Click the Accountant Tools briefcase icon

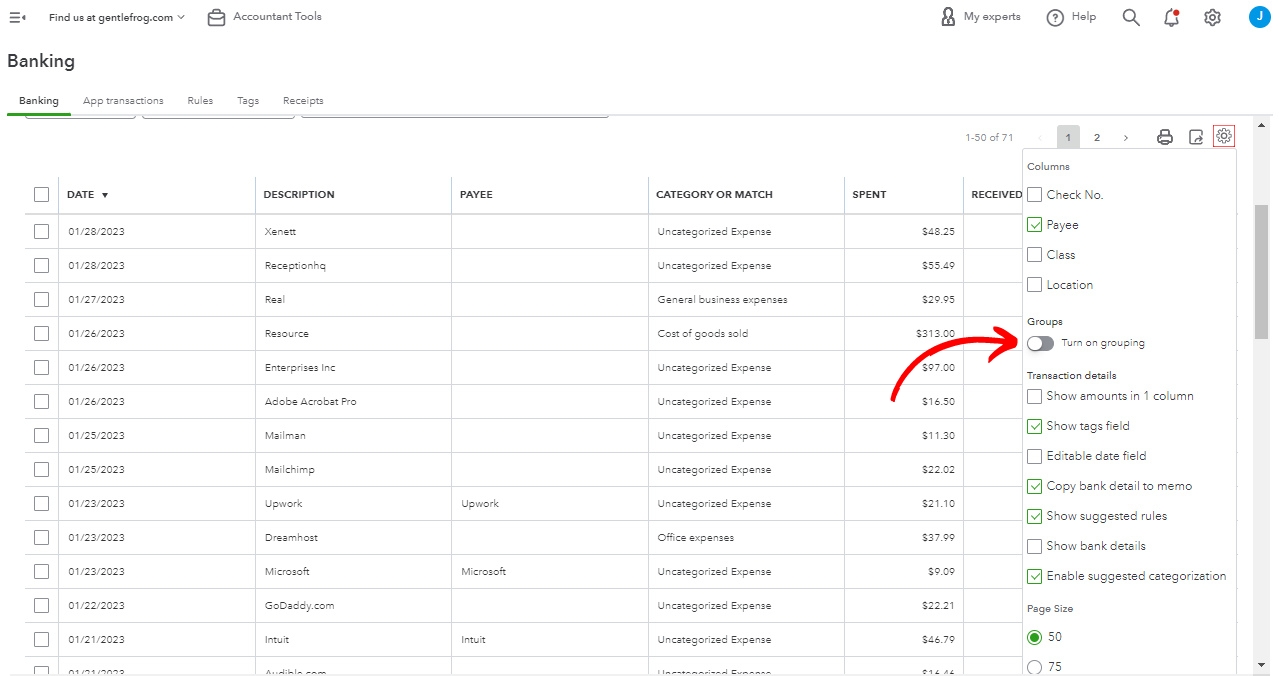[216, 17]
